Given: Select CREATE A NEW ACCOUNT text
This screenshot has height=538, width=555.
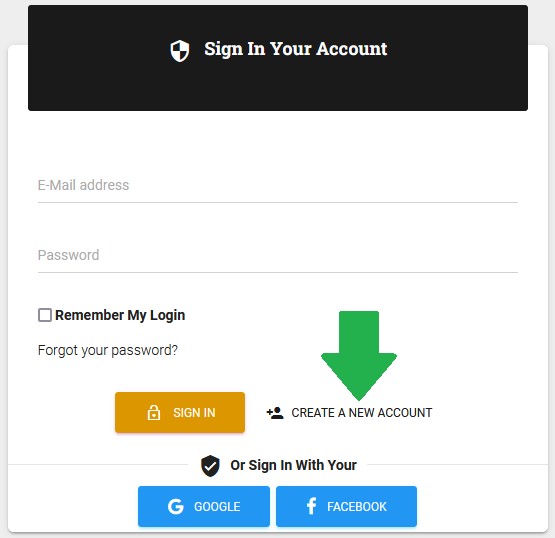Looking at the screenshot, I should tap(362, 413).
